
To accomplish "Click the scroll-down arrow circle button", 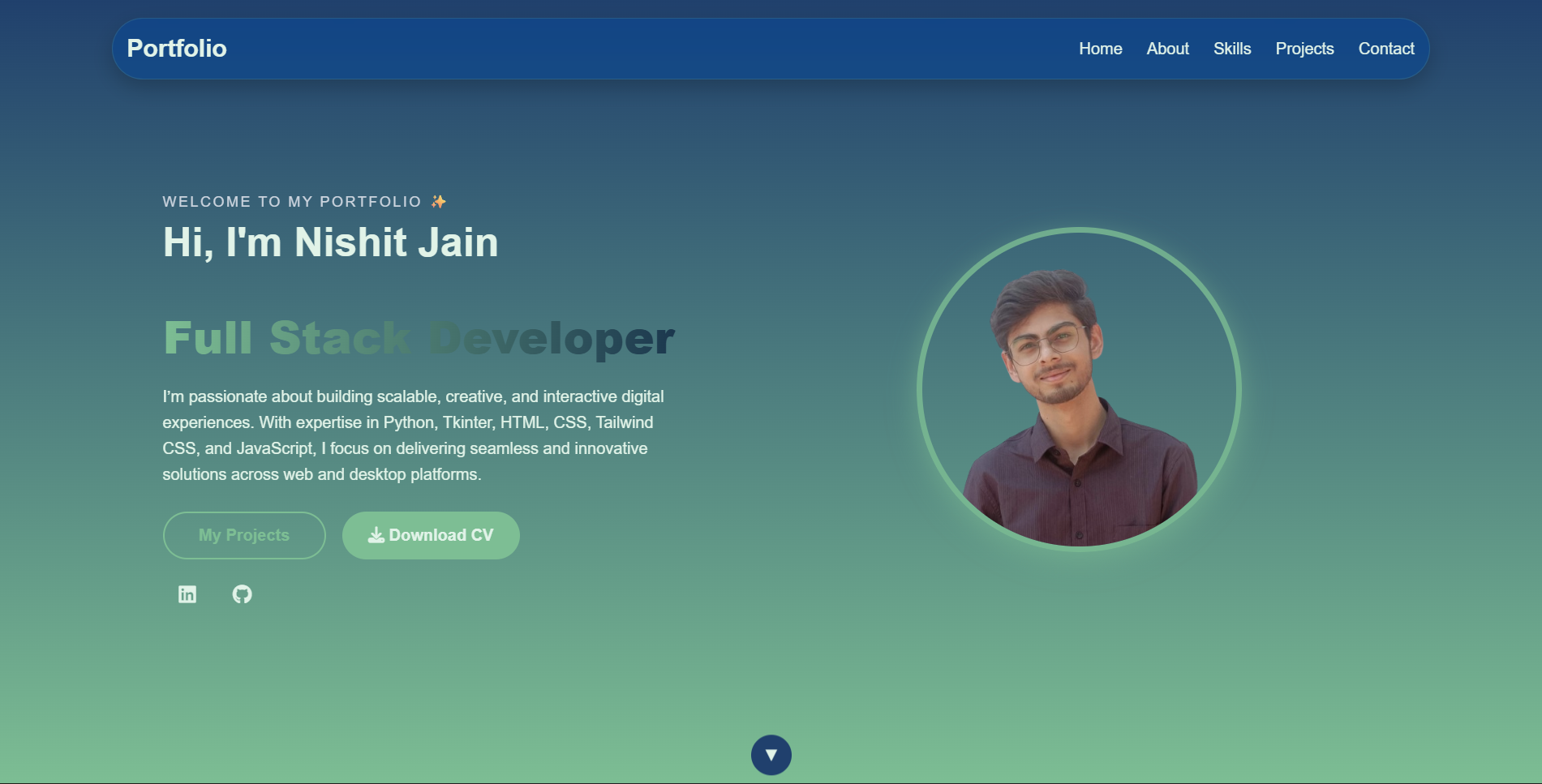I will tap(771, 755).
